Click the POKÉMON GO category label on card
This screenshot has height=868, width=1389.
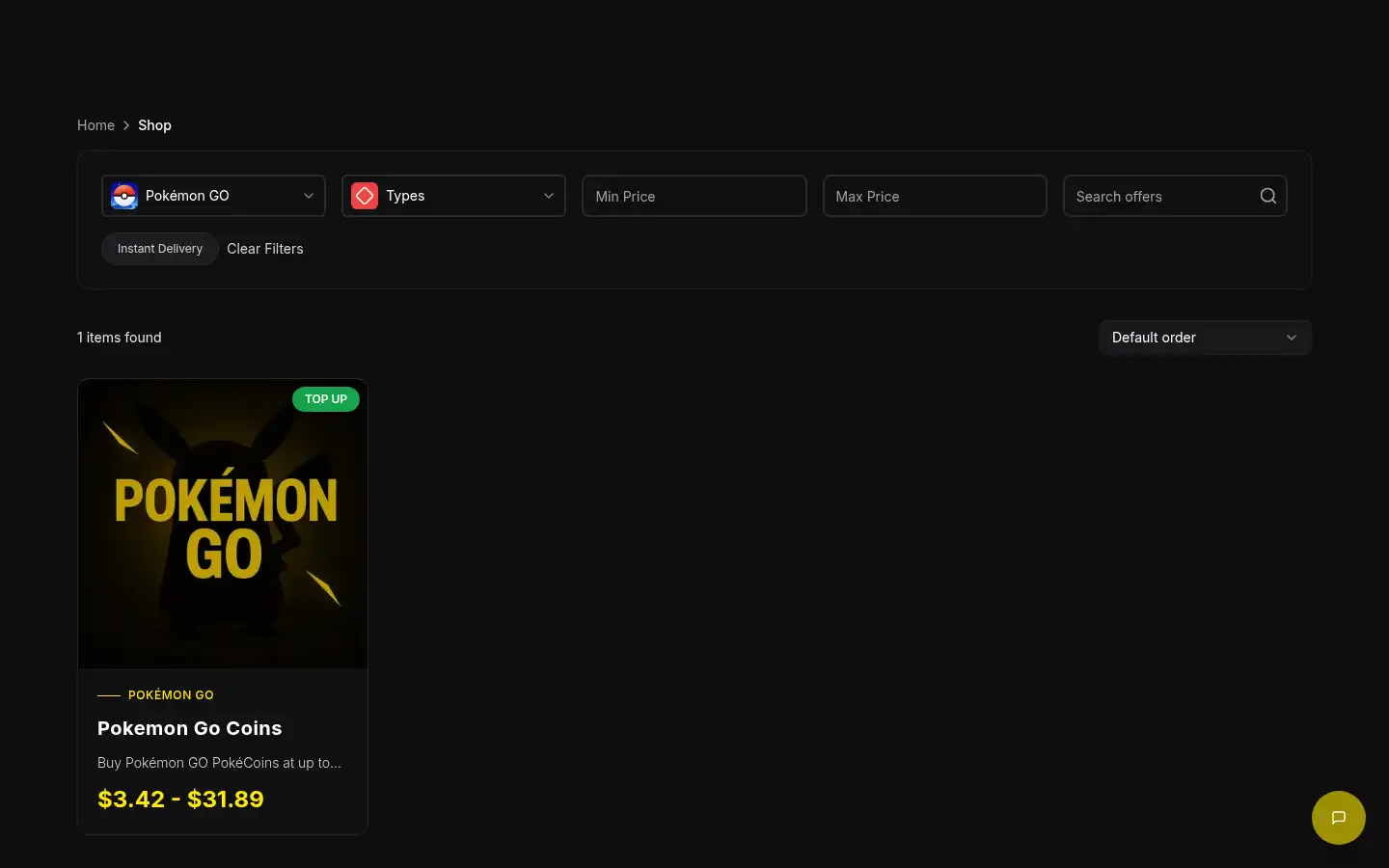[x=171, y=695]
